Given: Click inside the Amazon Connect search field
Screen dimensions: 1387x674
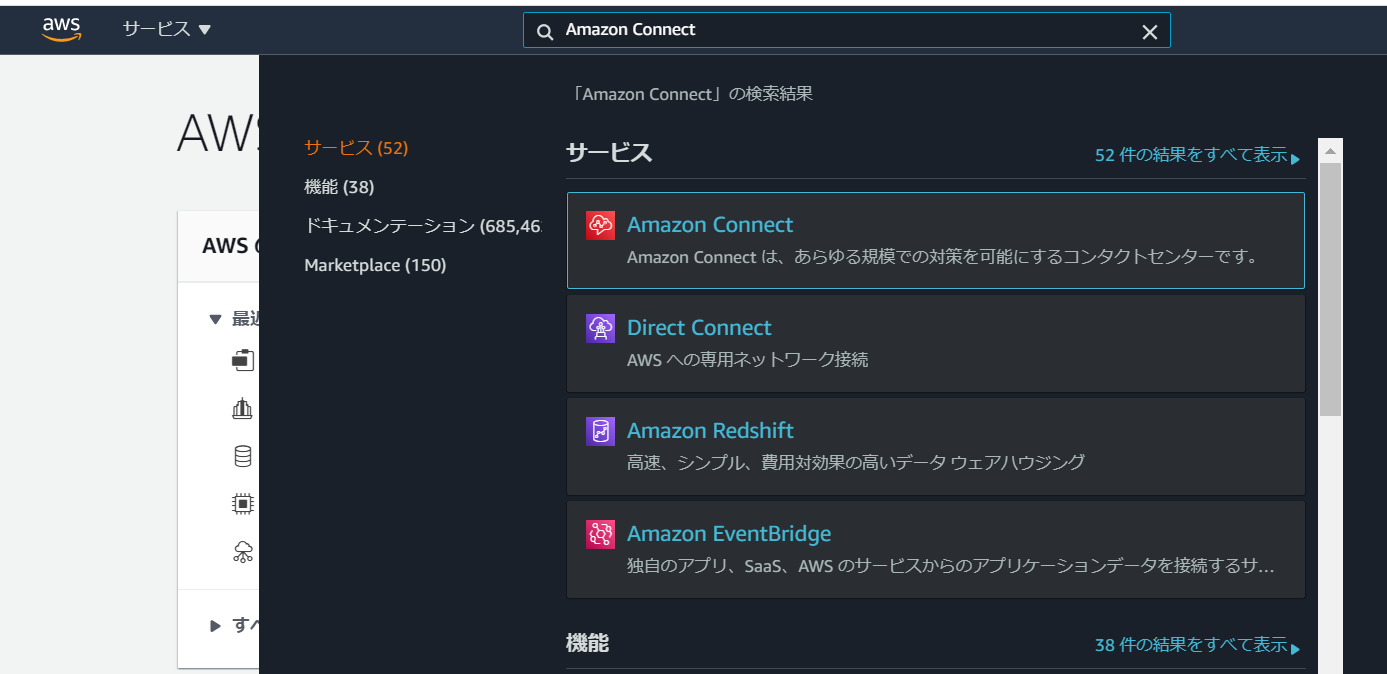Looking at the screenshot, I should pyautogui.click(x=846, y=30).
